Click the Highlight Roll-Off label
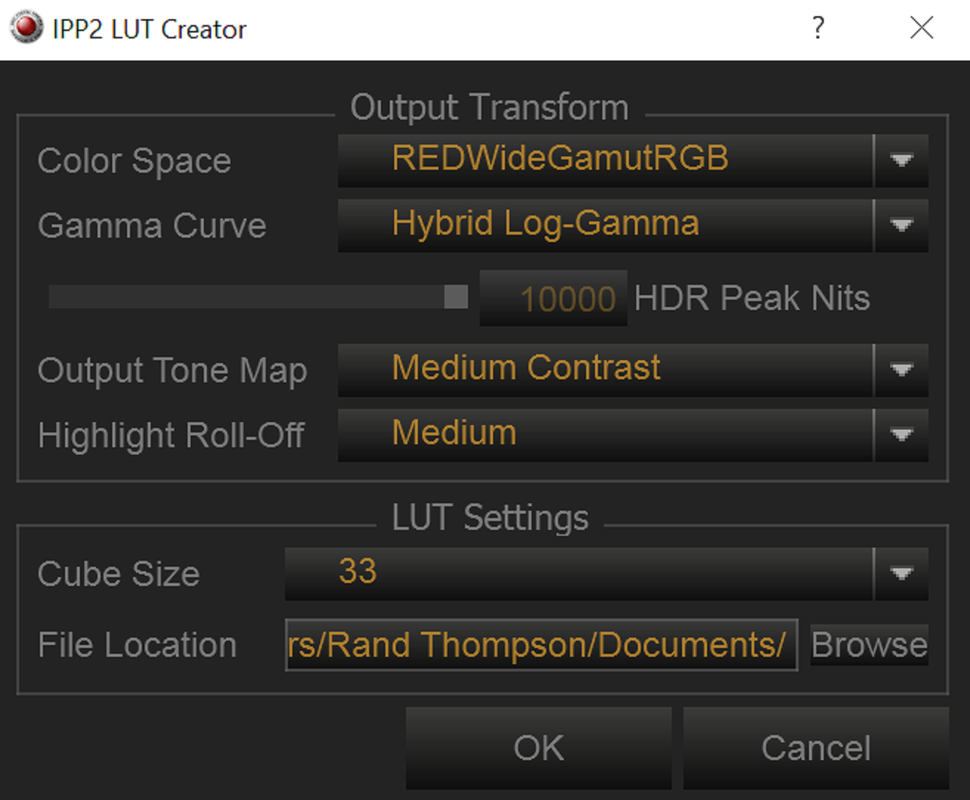The width and height of the screenshot is (970, 800). (171, 436)
